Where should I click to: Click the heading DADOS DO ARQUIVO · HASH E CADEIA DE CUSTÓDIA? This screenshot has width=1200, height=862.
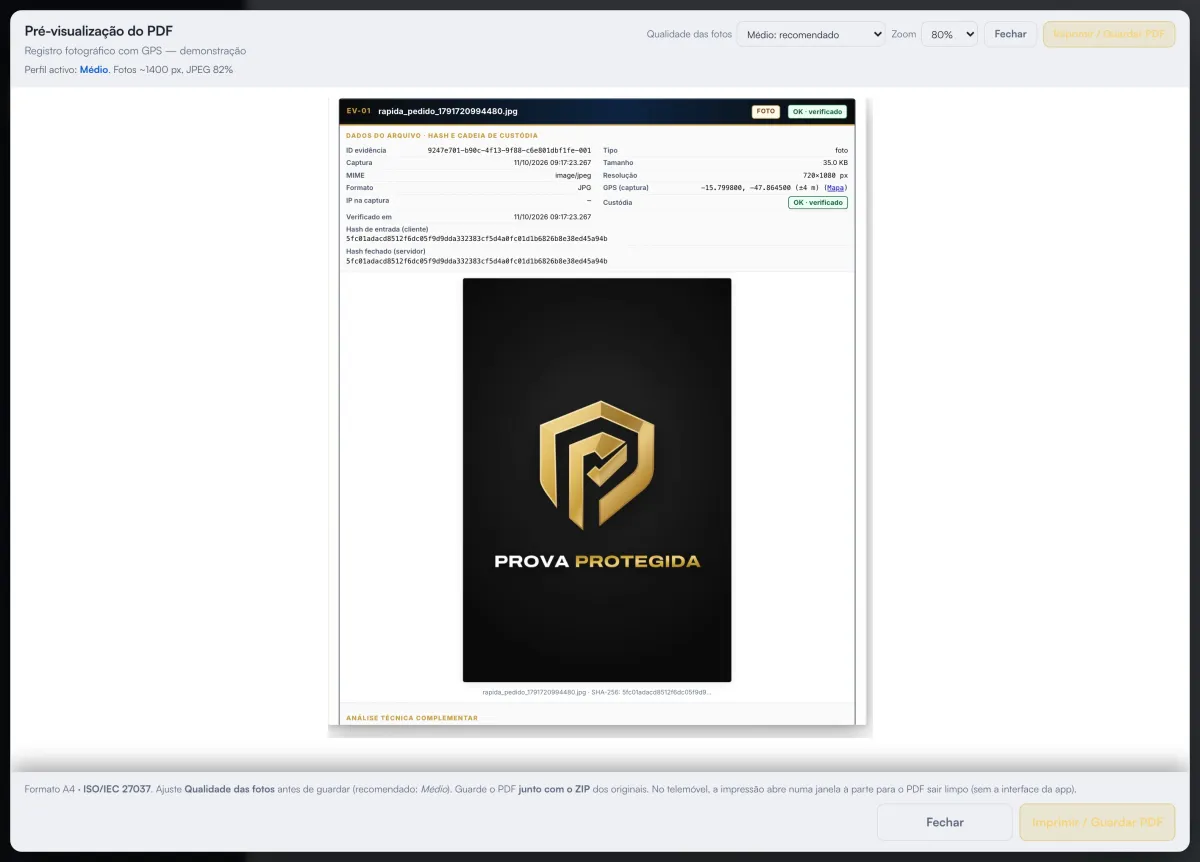coord(442,135)
